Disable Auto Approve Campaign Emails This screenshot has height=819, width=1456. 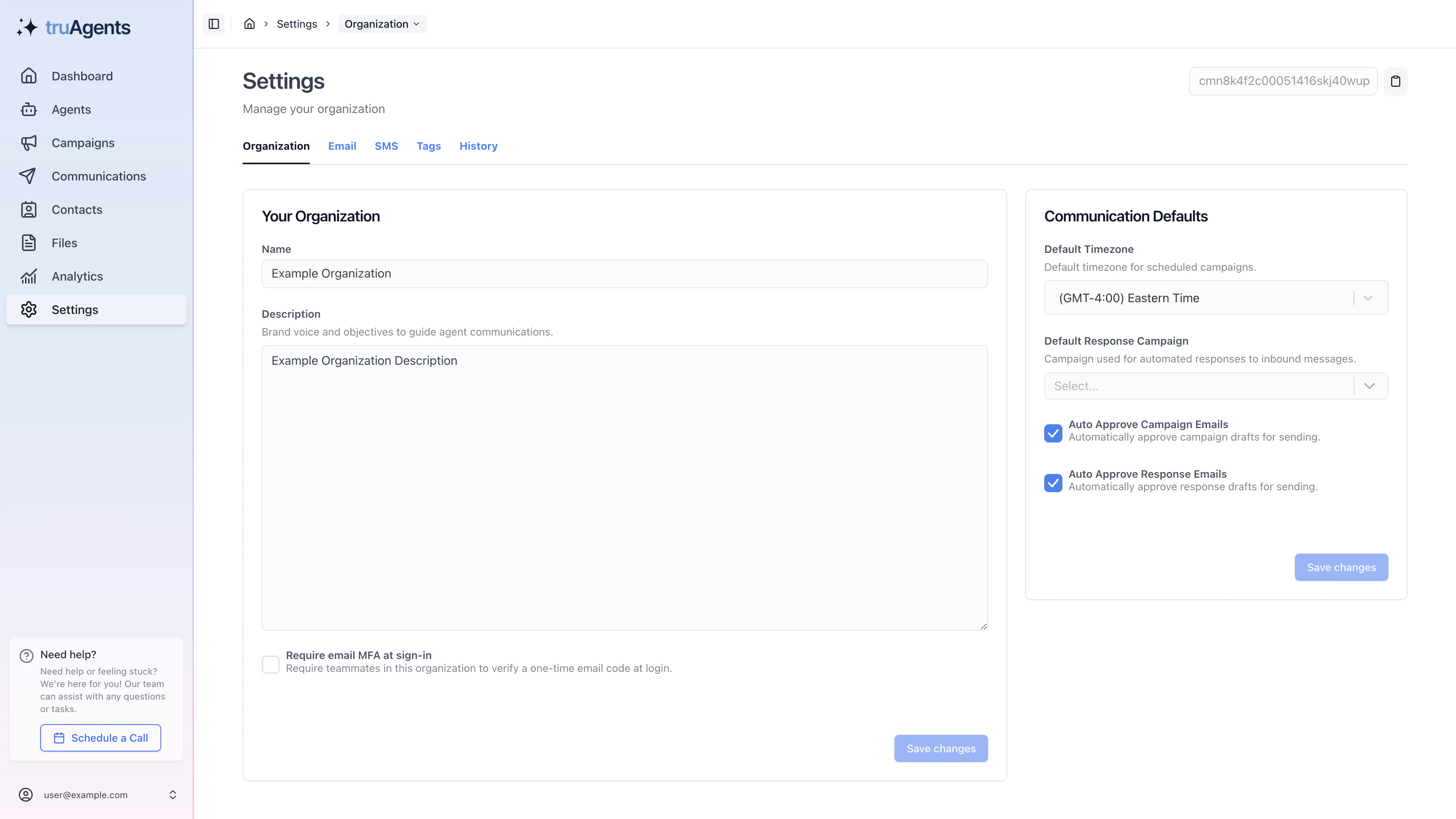pyautogui.click(x=1053, y=433)
